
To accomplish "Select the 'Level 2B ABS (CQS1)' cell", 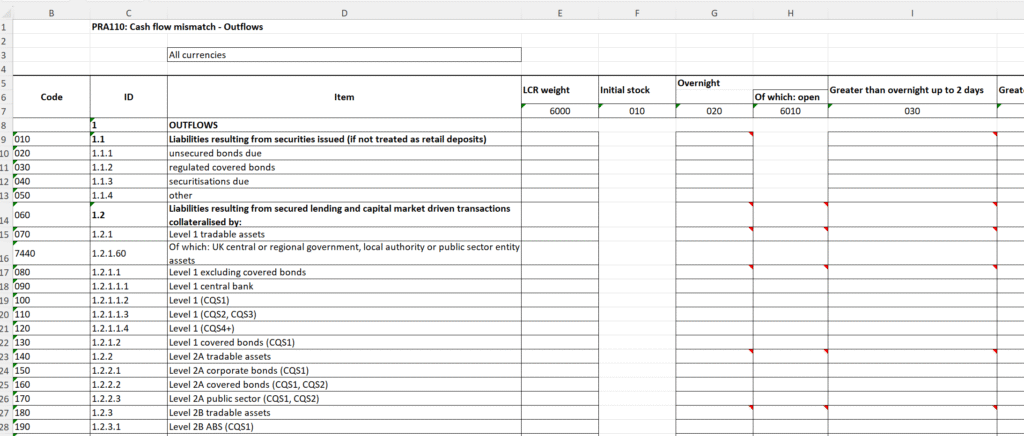I will pos(344,426).
